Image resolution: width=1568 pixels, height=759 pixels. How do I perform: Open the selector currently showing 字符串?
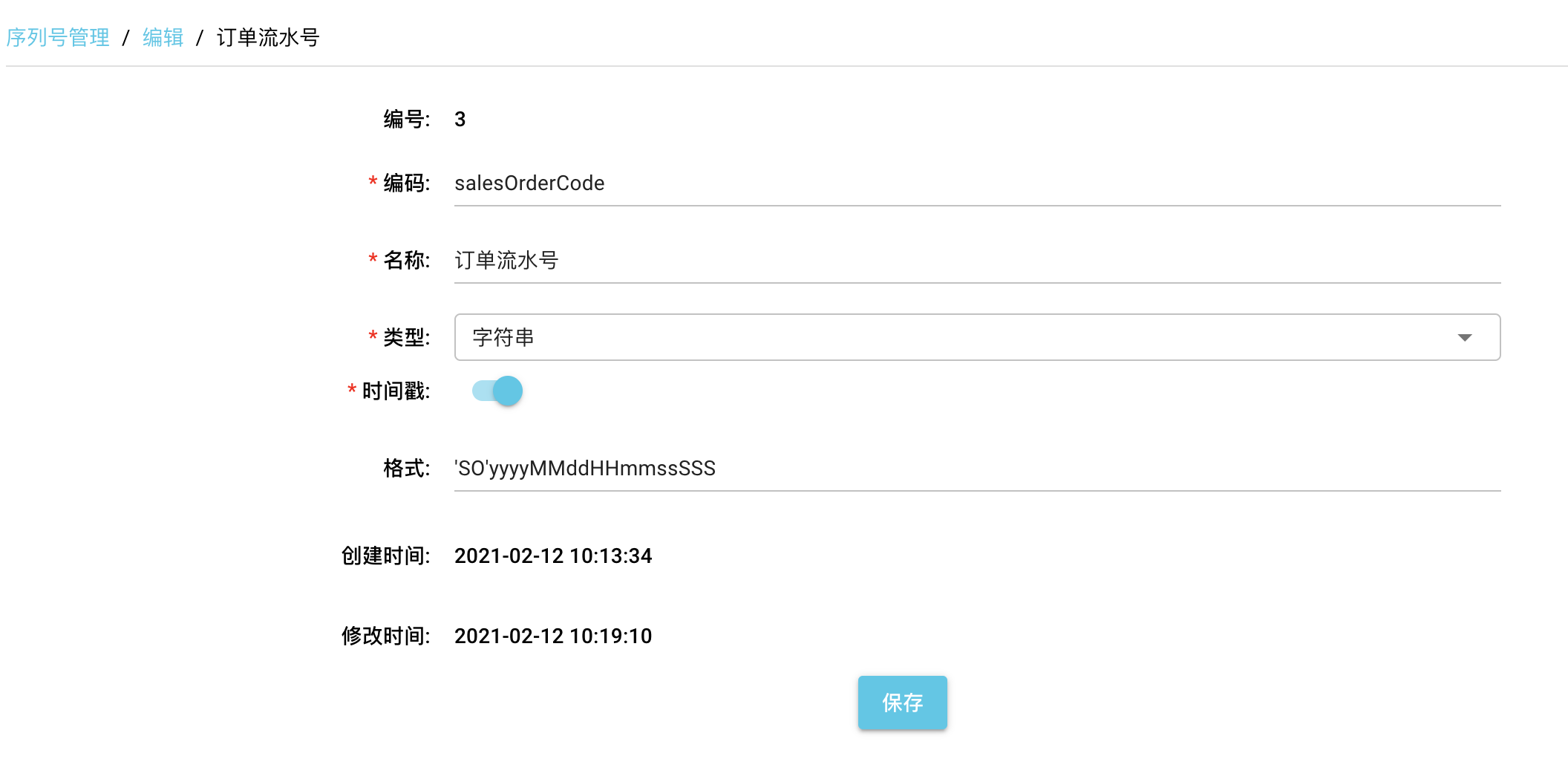(976, 337)
